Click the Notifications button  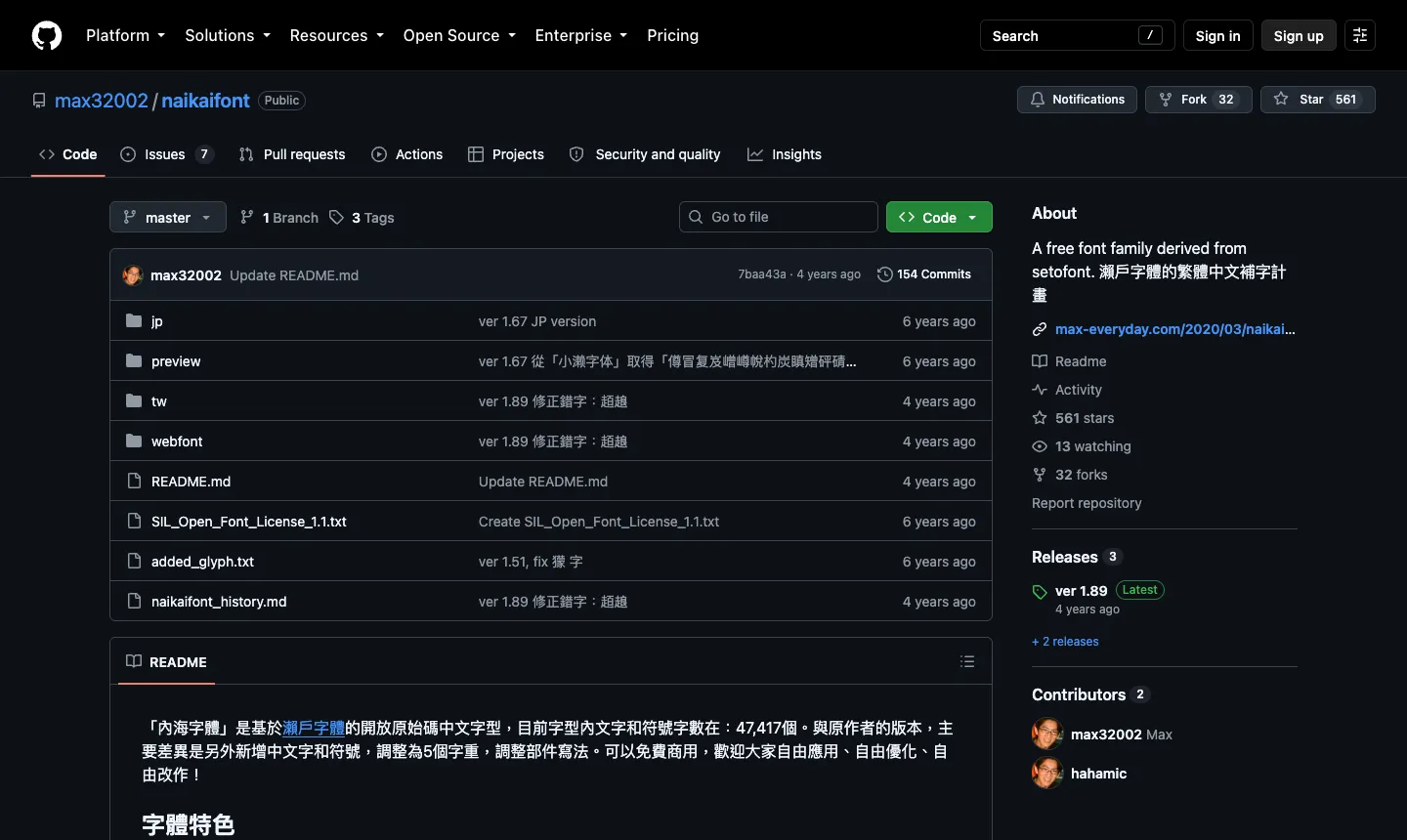(x=1077, y=100)
